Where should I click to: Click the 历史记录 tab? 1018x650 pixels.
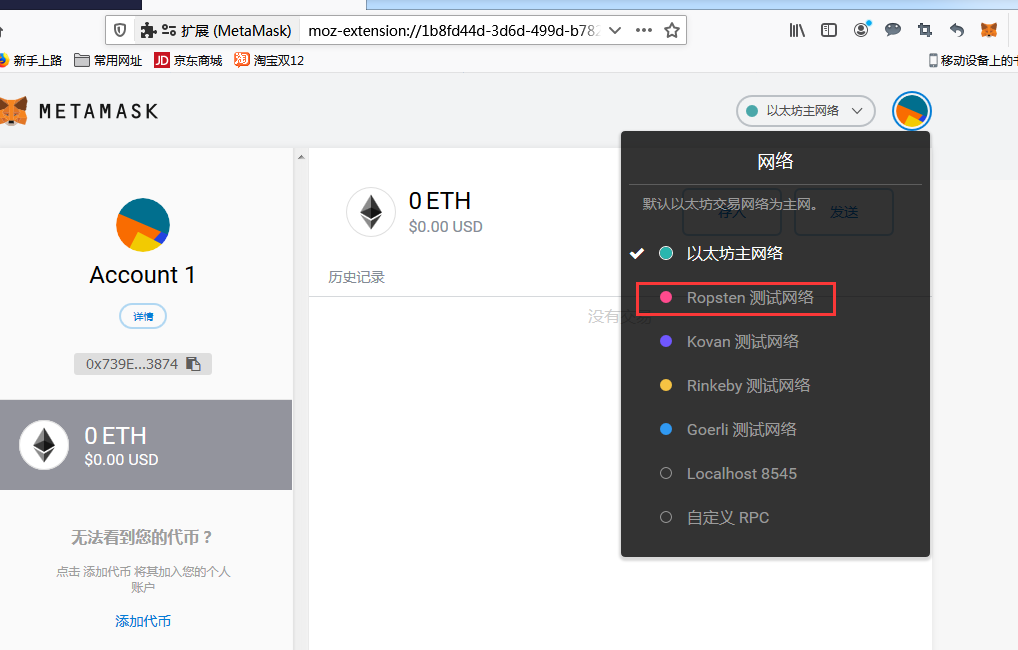356,277
